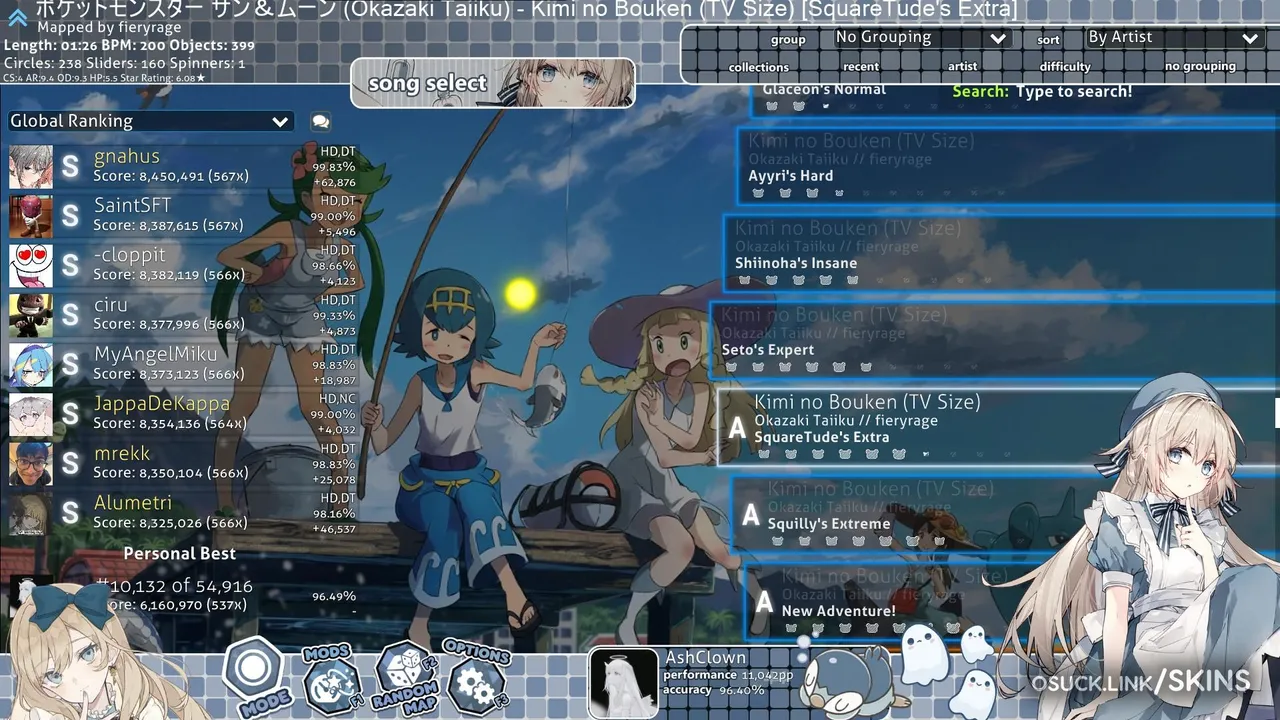The image size is (1280, 720).
Task: Click the S rank badge on mrekk score
Action: tap(70, 463)
